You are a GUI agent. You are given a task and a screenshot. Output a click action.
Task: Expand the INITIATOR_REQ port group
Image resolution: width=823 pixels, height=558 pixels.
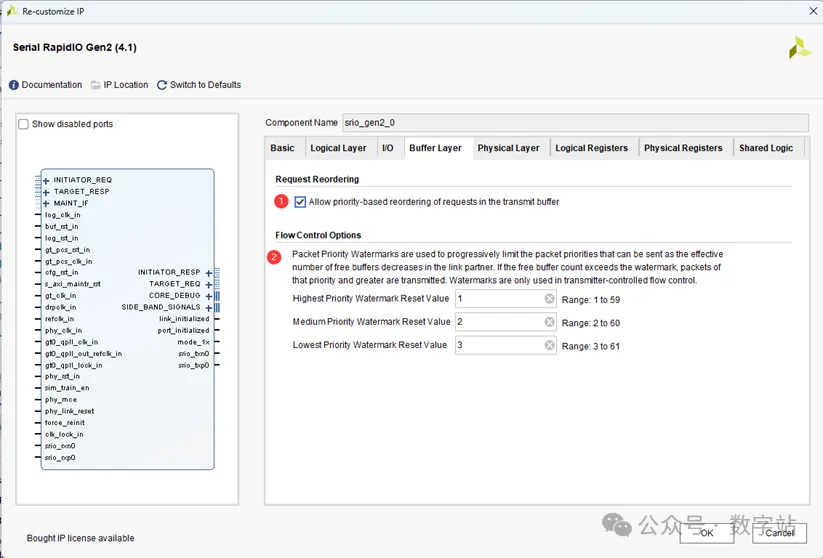click(x=46, y=181)
